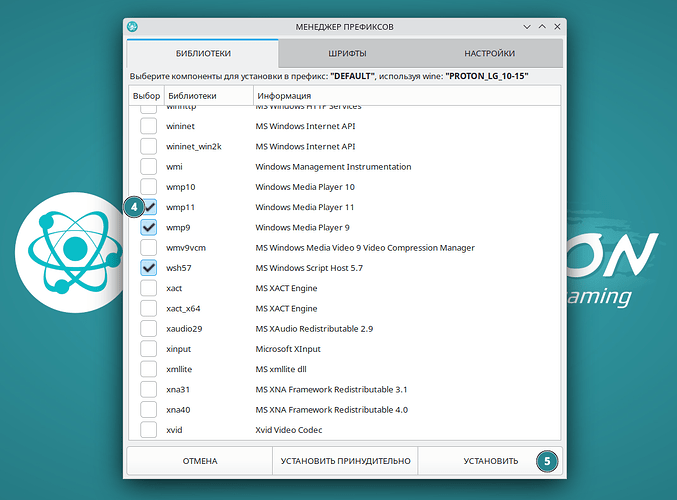Click the large atom logo on background
Screen dimensions: 677x500
click(65, 250)
